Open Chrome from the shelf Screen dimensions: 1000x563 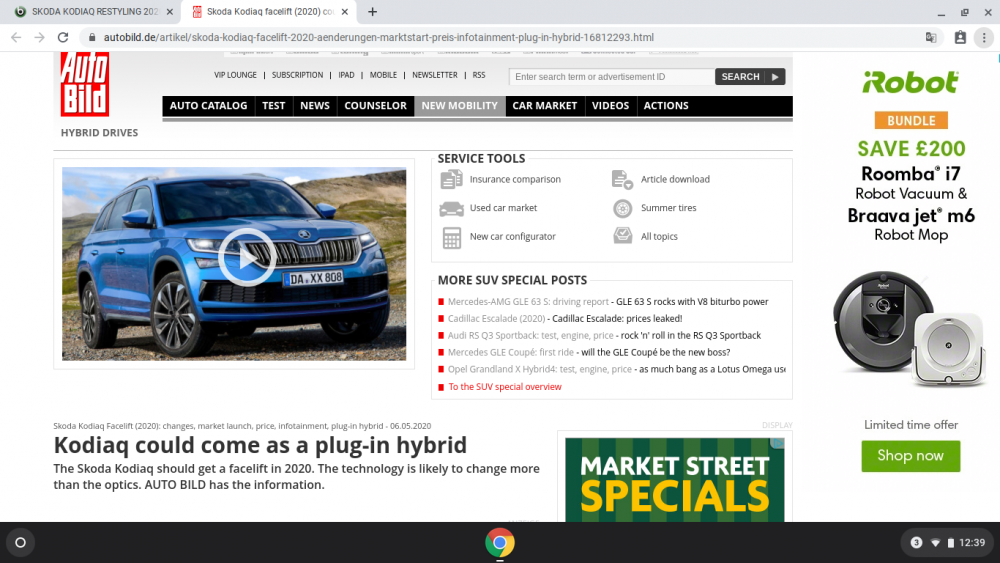[x=500, y=543]
